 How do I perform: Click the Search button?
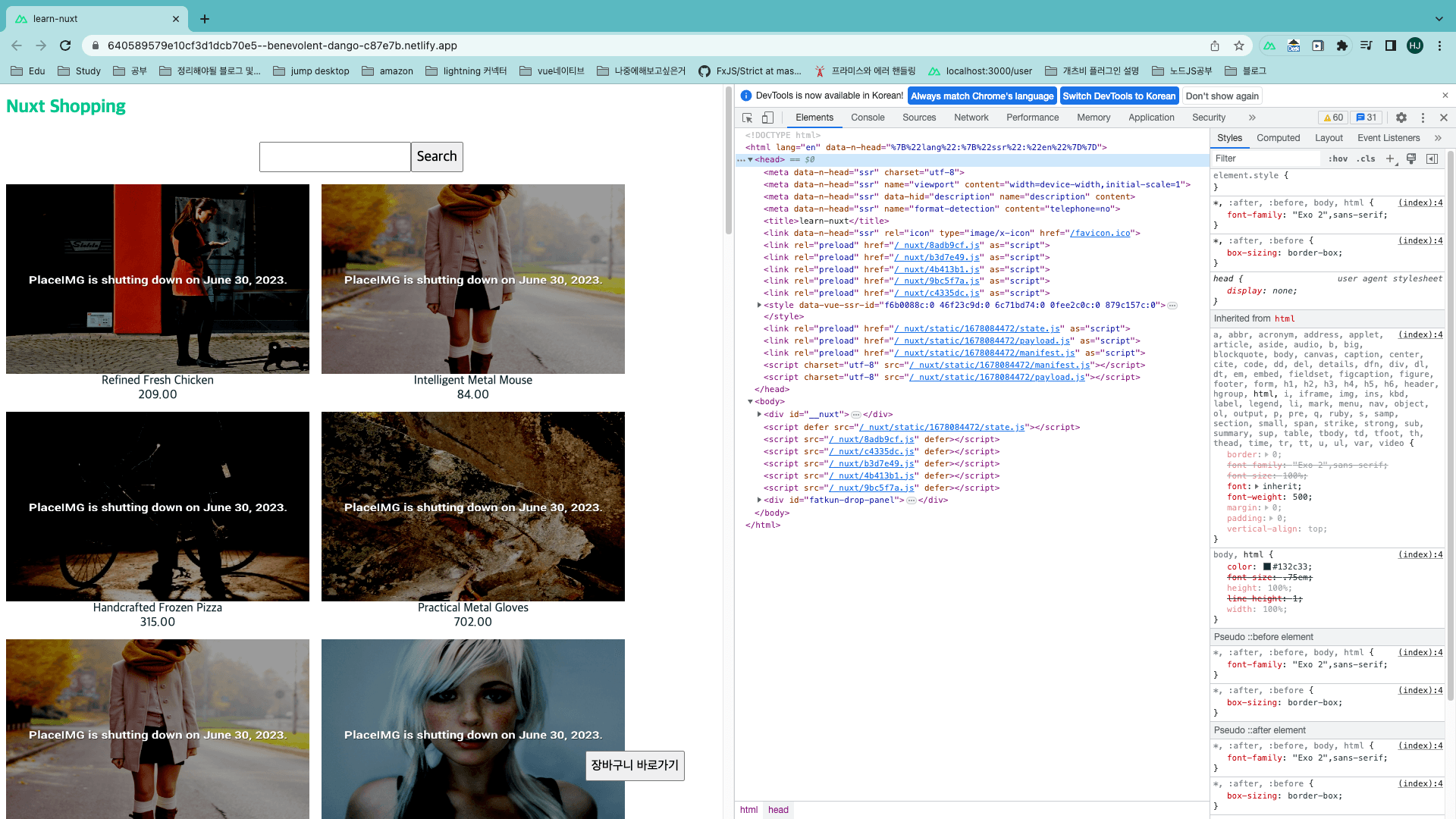coord(437,156)
